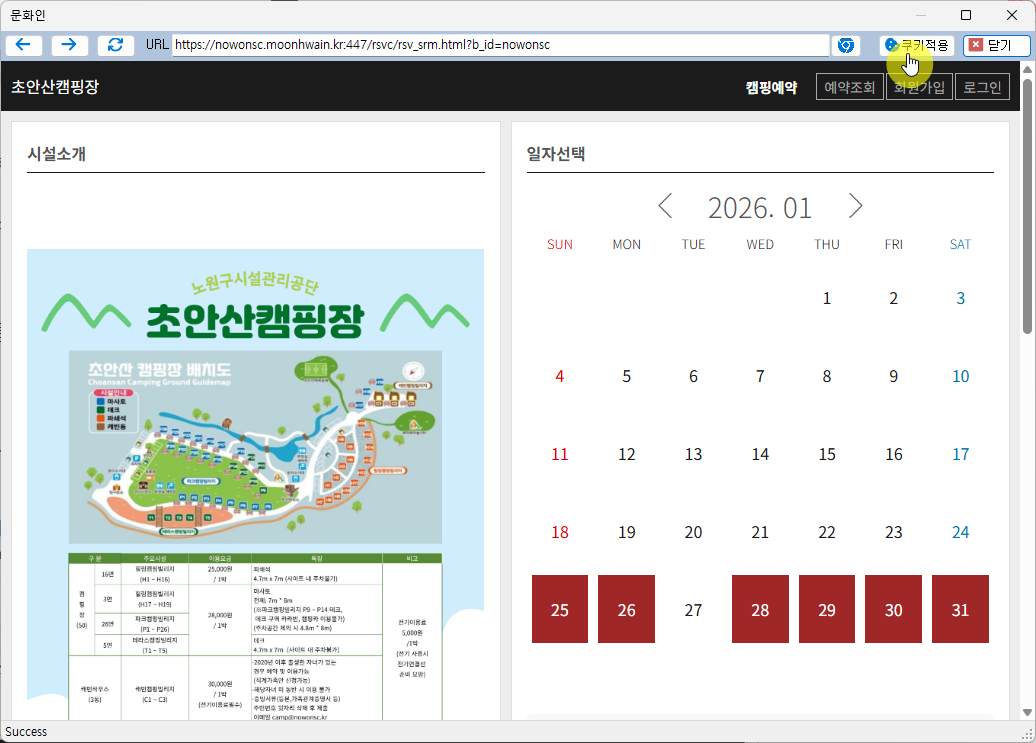Open page in Chrome browser icon
Screen dimensions: 1036x743
tap(846, 45)
